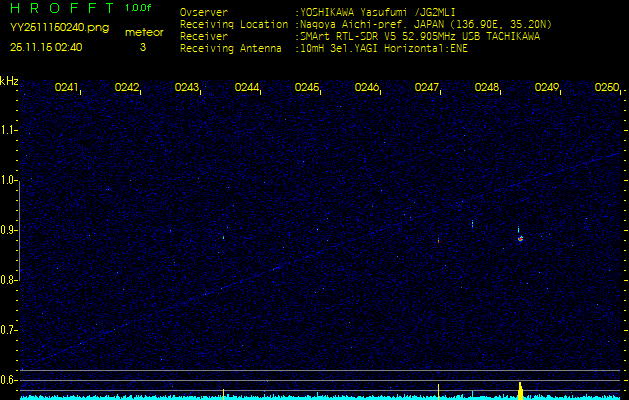The width and height of the screenshot is (629, 400).
Task: Select the 26.11.16 02:40 timestamp
Action: [x=46, y=46]
